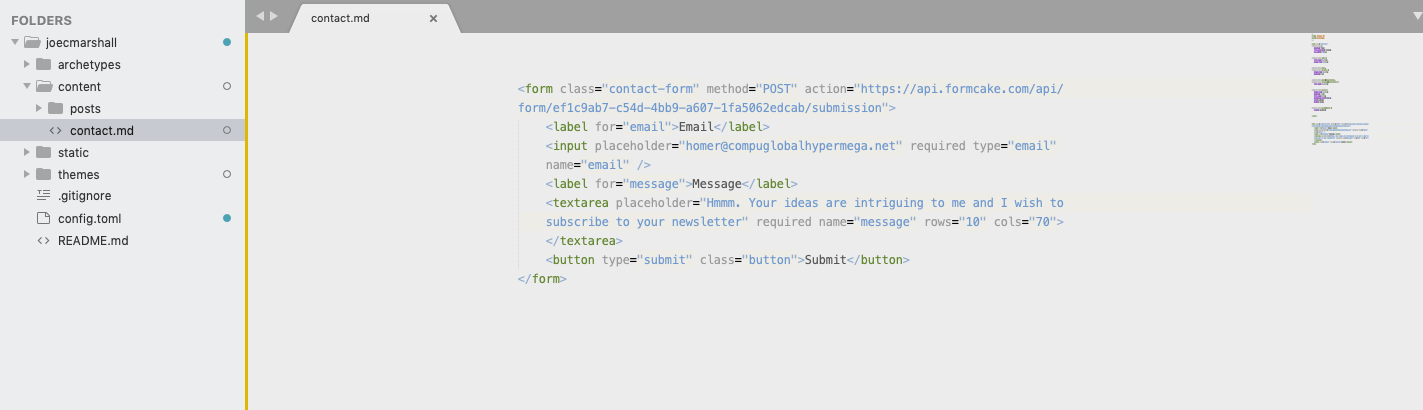Click the contact.md code file icon
This screenshot has width=1423, height=410.
55,131
